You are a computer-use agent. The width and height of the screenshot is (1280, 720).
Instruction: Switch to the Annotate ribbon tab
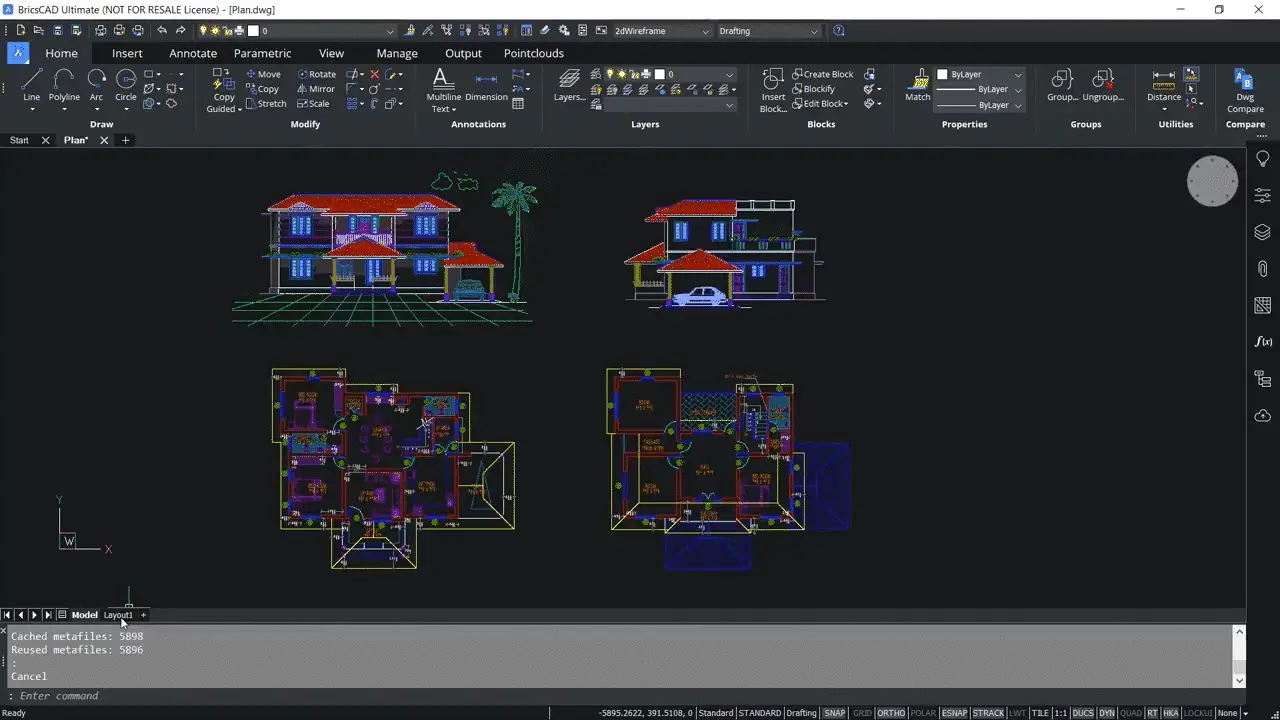(193, 53)
